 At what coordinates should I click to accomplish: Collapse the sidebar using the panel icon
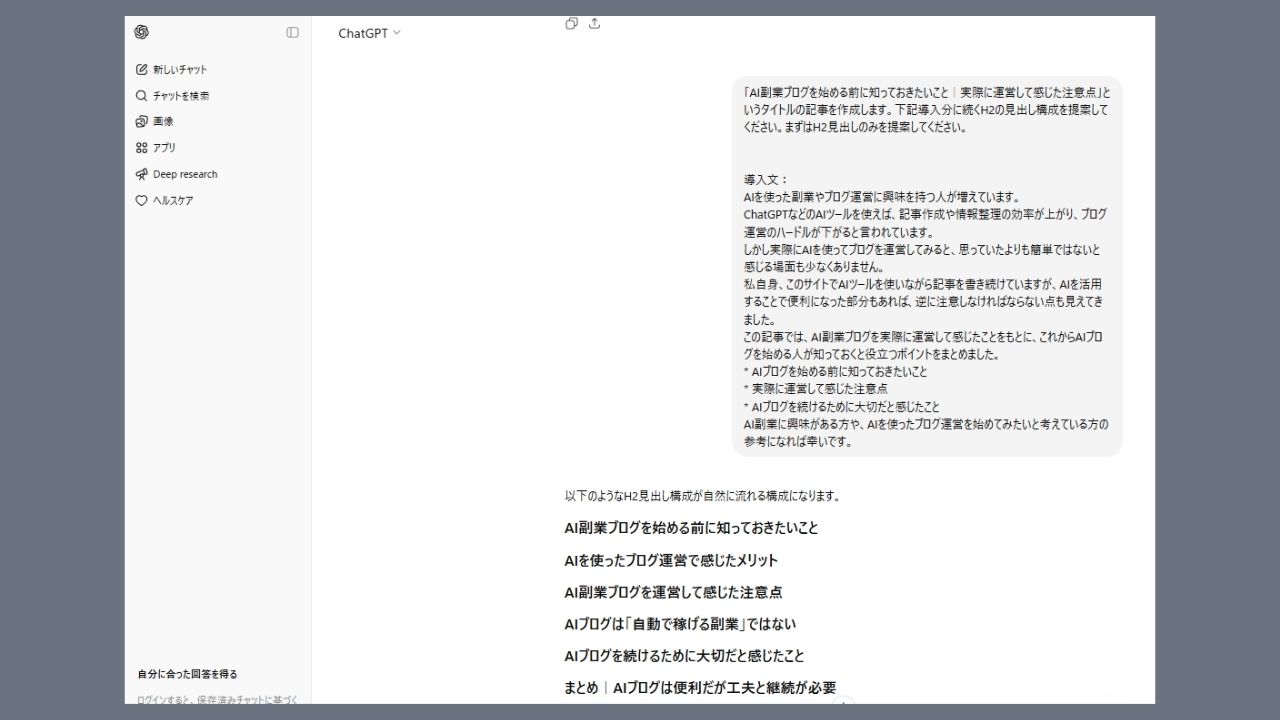tap(291, 32)
